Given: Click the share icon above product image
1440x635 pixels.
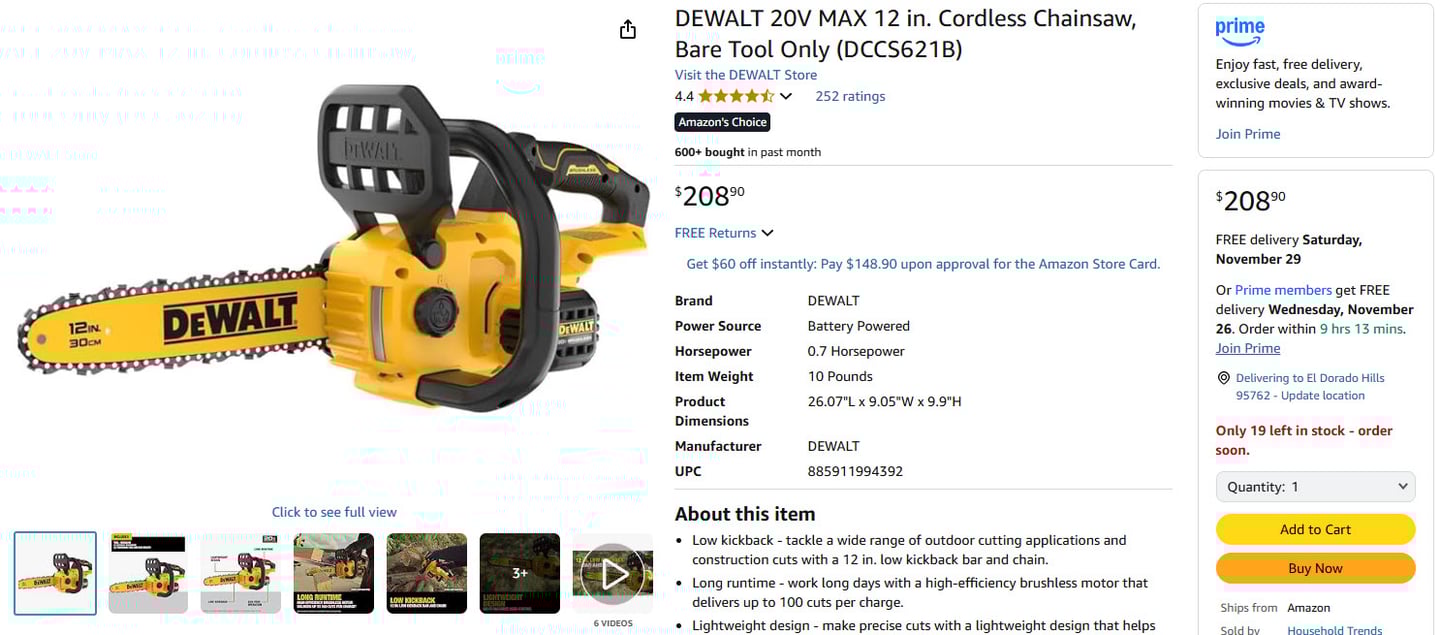Looking at the screenshot, I should point(628,29).
